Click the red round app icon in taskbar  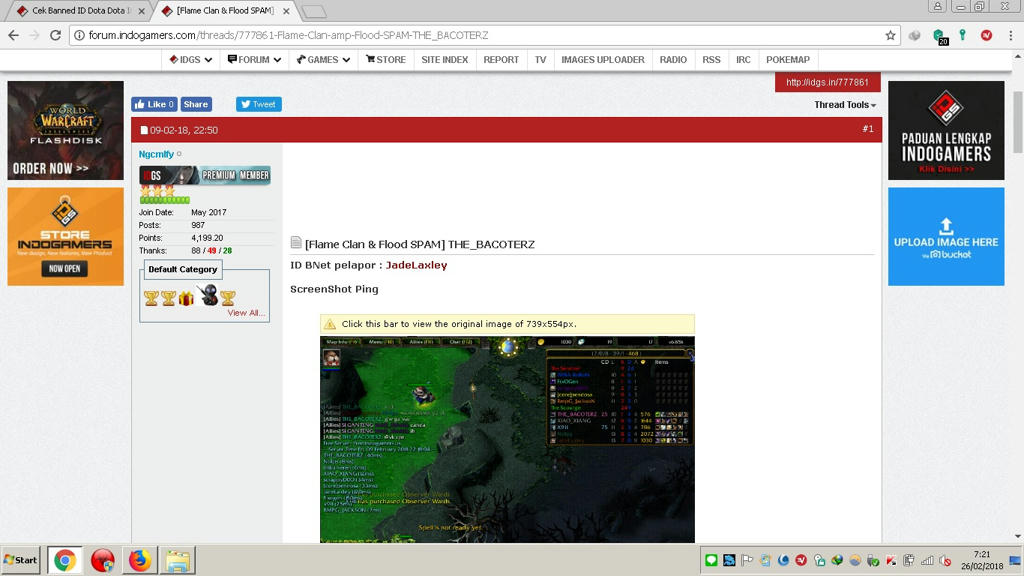(102, 560)
